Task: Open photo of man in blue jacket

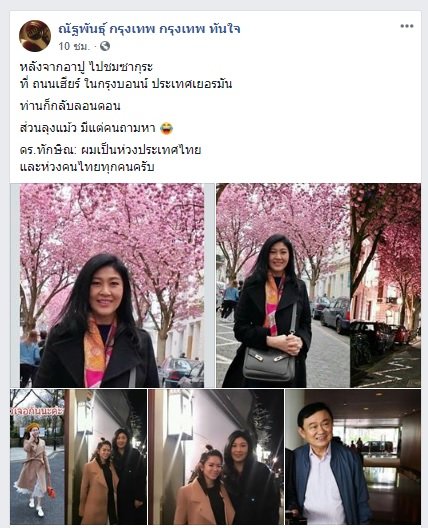Action: tap(353, 457)
